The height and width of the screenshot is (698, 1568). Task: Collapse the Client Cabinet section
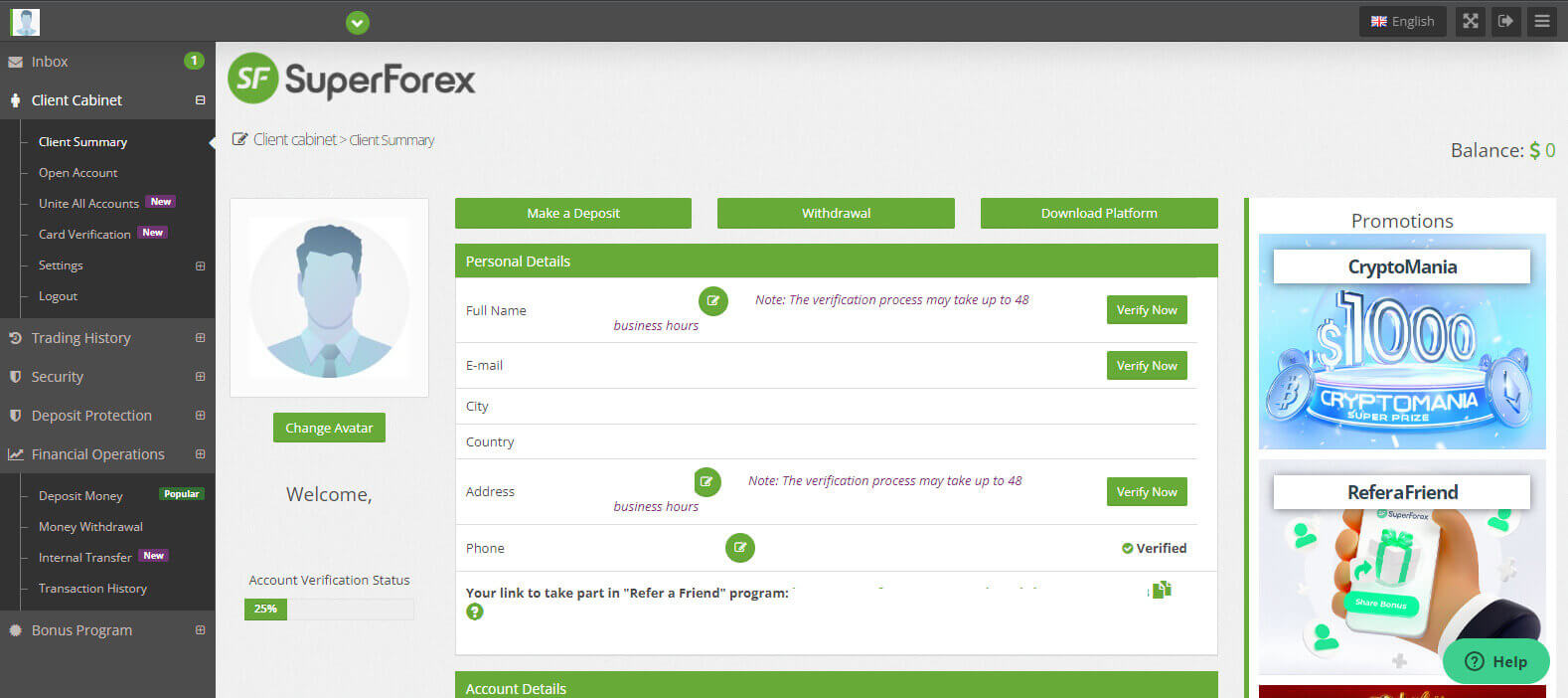coord(200,100)
